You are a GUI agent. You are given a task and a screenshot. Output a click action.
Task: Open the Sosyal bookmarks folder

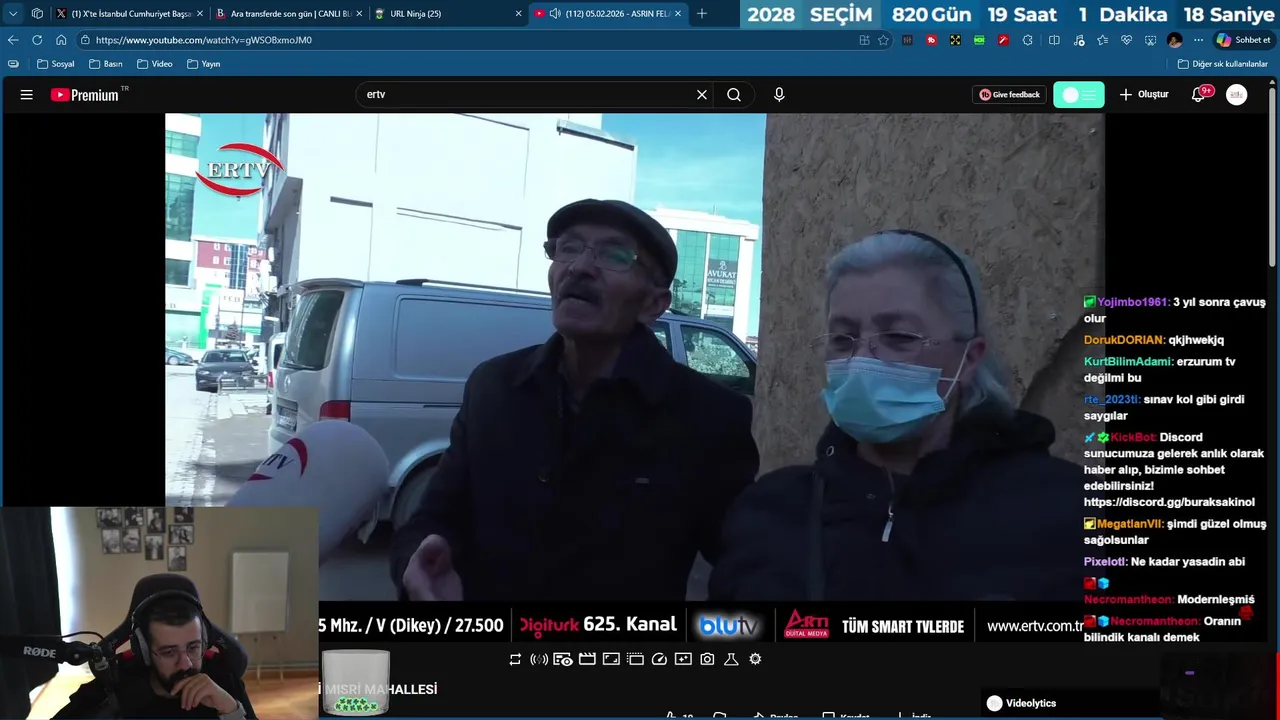(56, 64)
